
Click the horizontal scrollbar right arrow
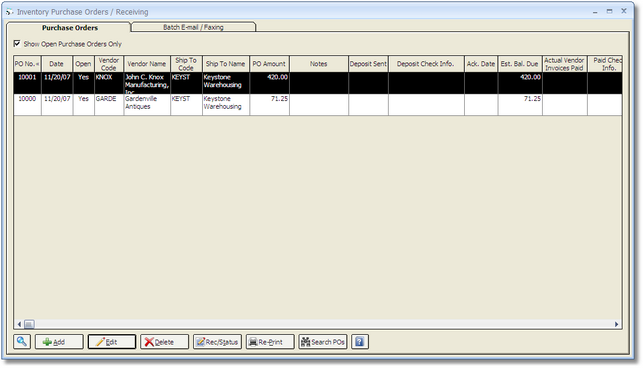tap(616, 324)
